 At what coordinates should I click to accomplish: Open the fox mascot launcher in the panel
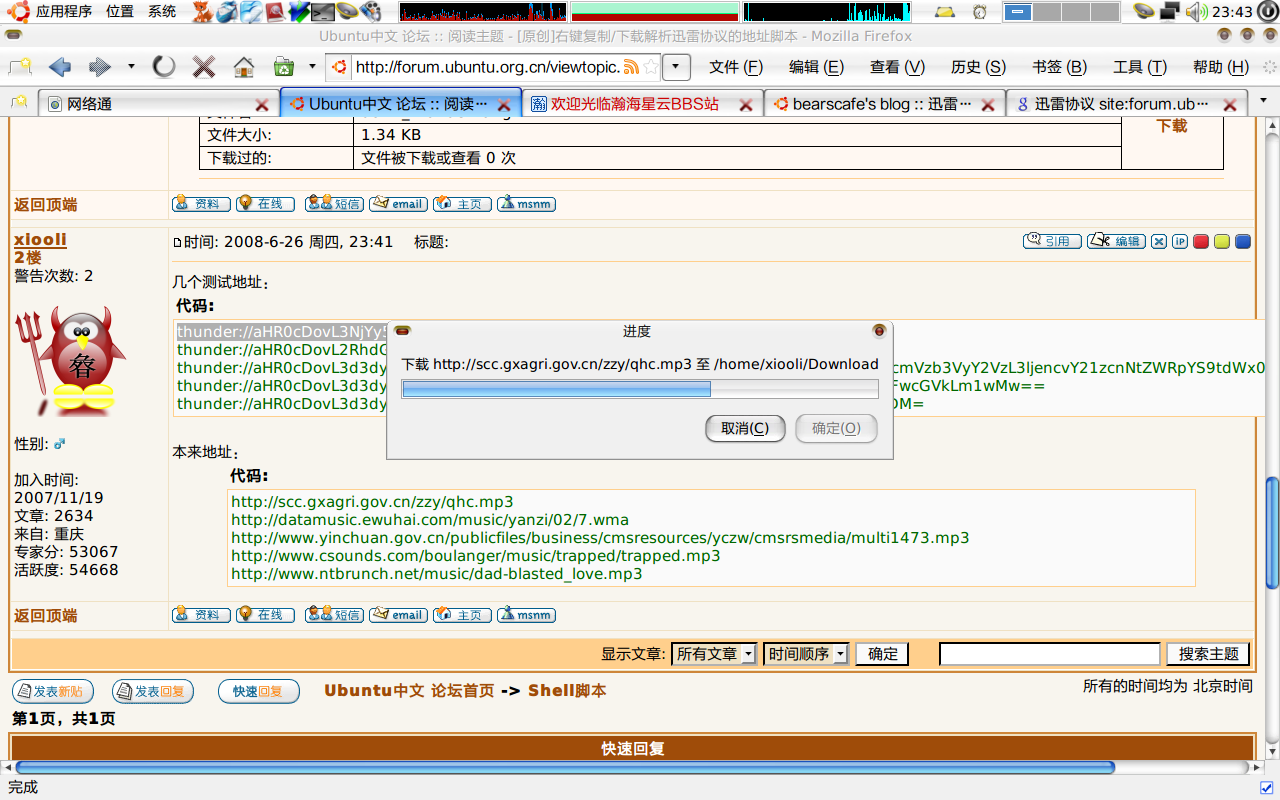tap(202, 12)
